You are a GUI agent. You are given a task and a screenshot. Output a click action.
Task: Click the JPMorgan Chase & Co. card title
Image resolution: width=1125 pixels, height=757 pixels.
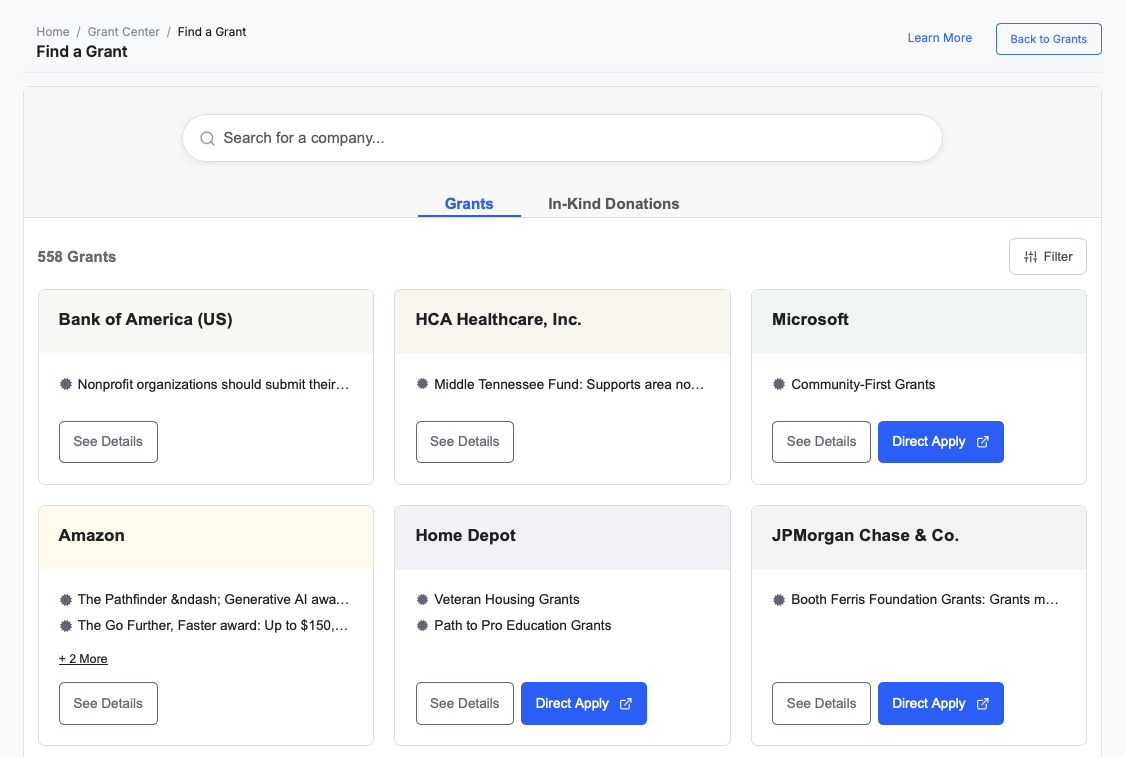[x=865, y=535]
